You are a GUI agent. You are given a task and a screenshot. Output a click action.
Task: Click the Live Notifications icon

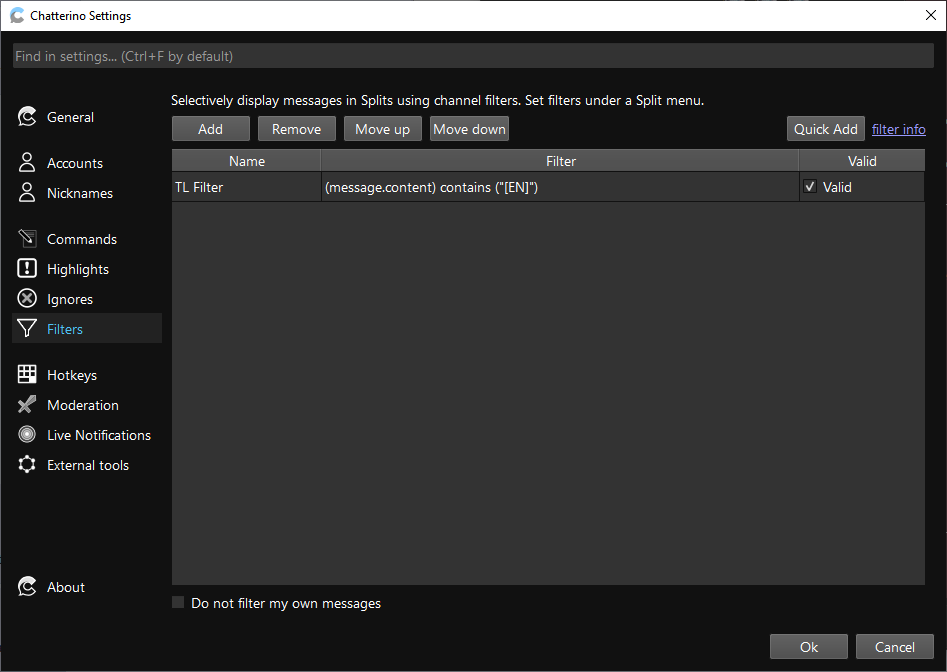27,434
